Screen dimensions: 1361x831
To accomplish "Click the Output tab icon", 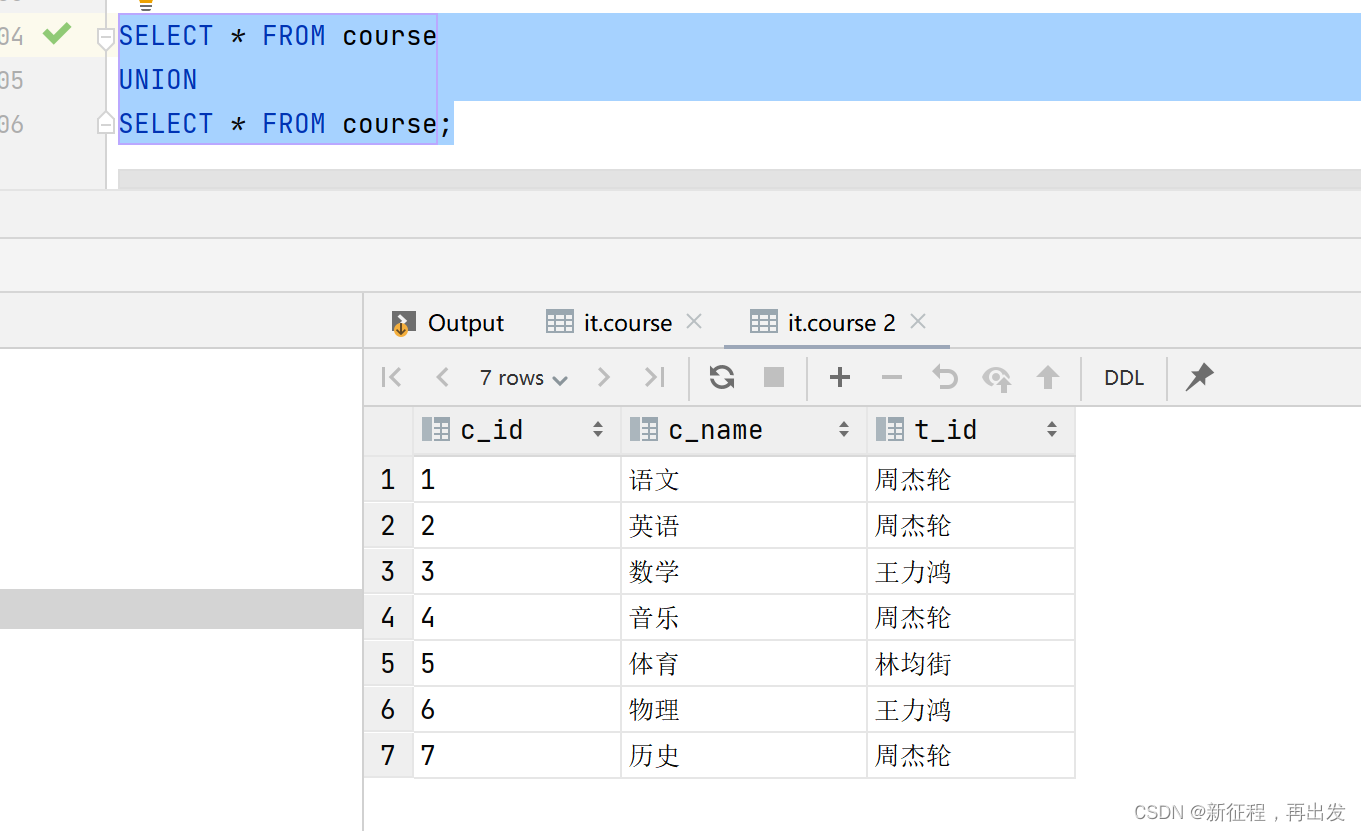I will click(403, 323).
